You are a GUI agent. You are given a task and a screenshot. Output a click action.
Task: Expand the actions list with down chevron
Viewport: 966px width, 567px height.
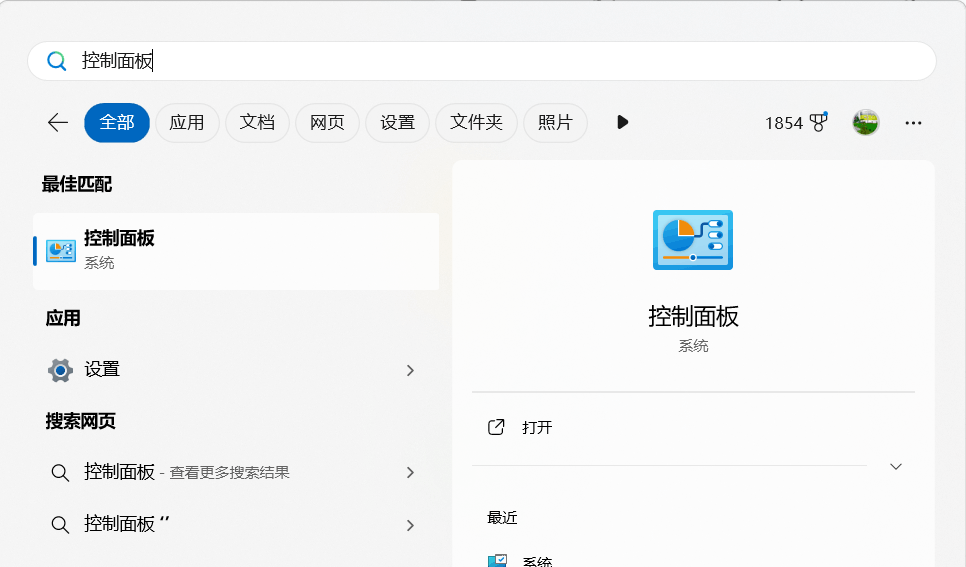(896, 467)
